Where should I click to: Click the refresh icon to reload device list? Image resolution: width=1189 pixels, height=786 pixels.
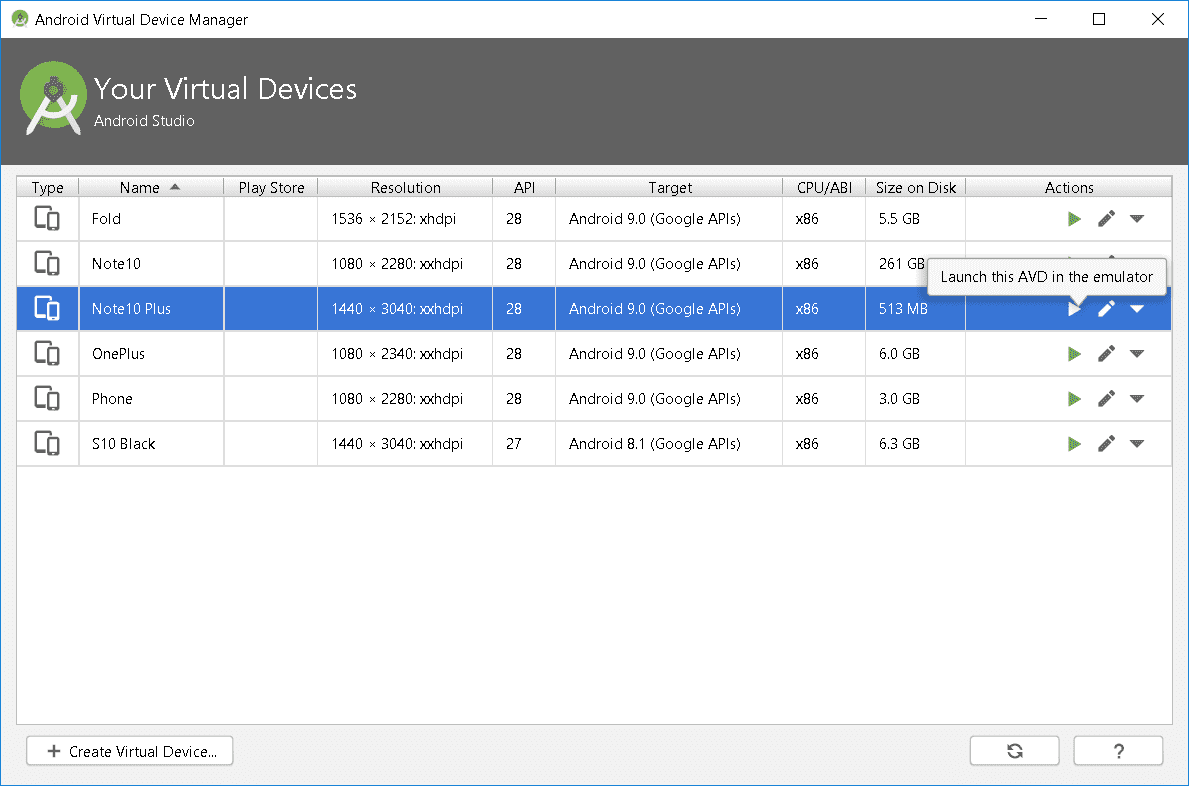point(1014,750)
